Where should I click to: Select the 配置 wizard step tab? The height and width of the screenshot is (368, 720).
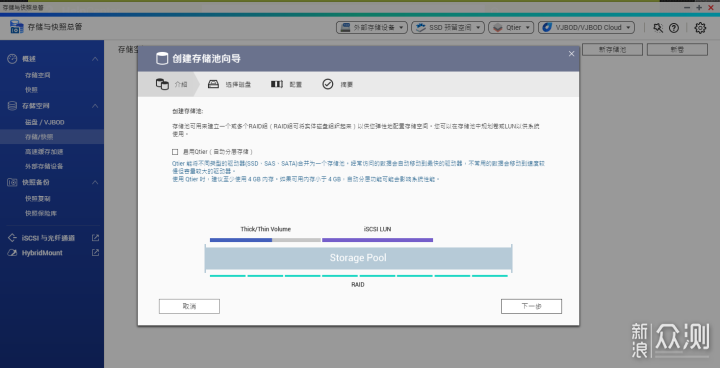[287, 84]
